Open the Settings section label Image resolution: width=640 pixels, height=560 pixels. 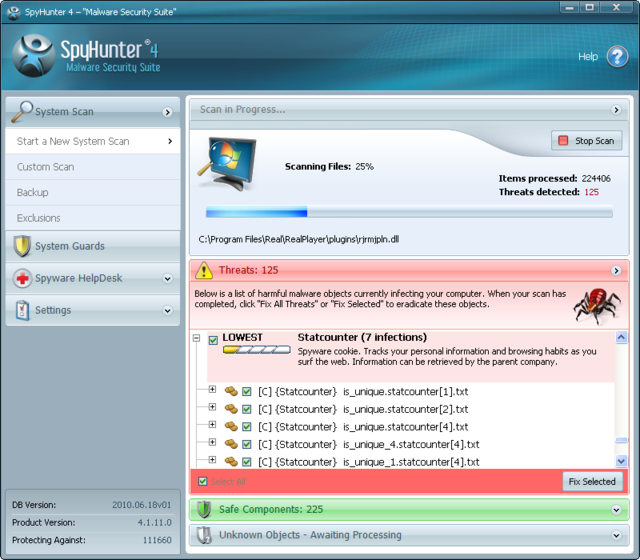click(53, 310)
